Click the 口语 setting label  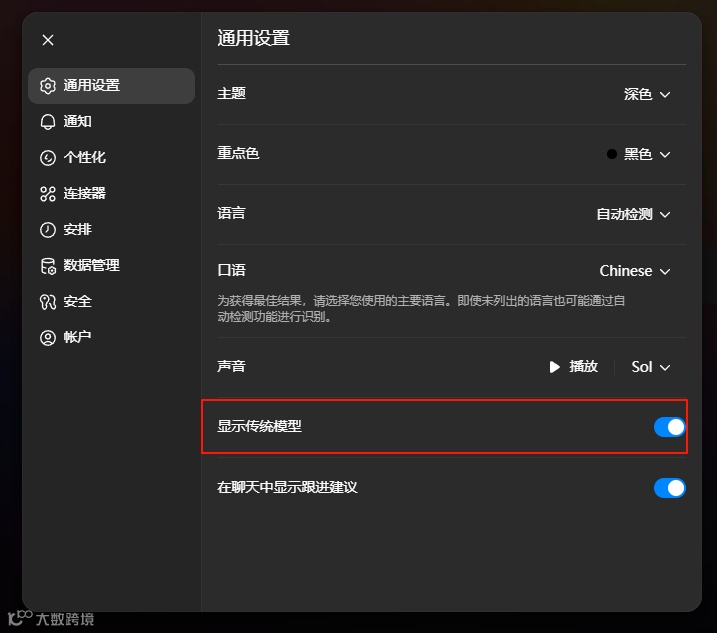231,270
